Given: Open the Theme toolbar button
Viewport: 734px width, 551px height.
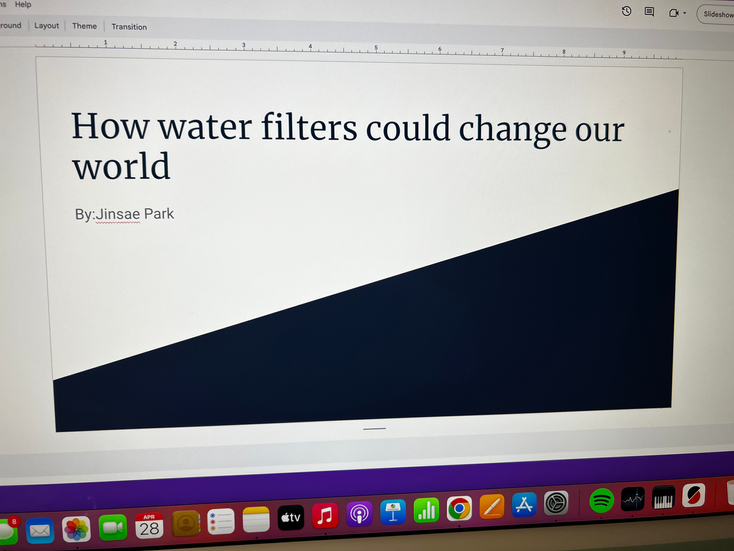Looking at the screenshot, I should [x=84, y=26].
